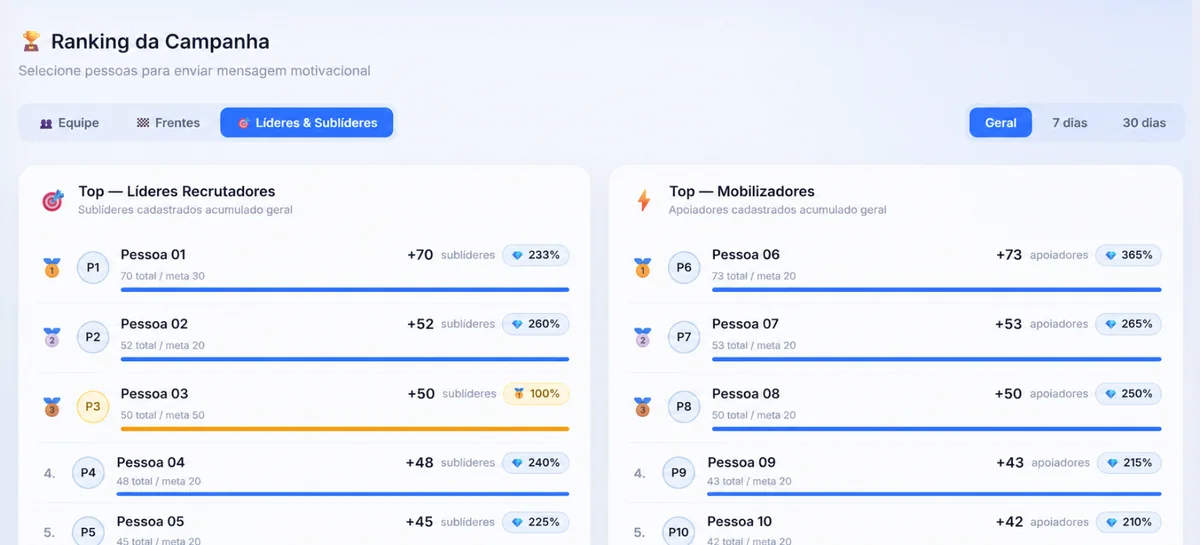This screenshot has width=1200, height=545.
Task: Select the P9 avatar
Action: pyautogui.click(x=679, y=473)
